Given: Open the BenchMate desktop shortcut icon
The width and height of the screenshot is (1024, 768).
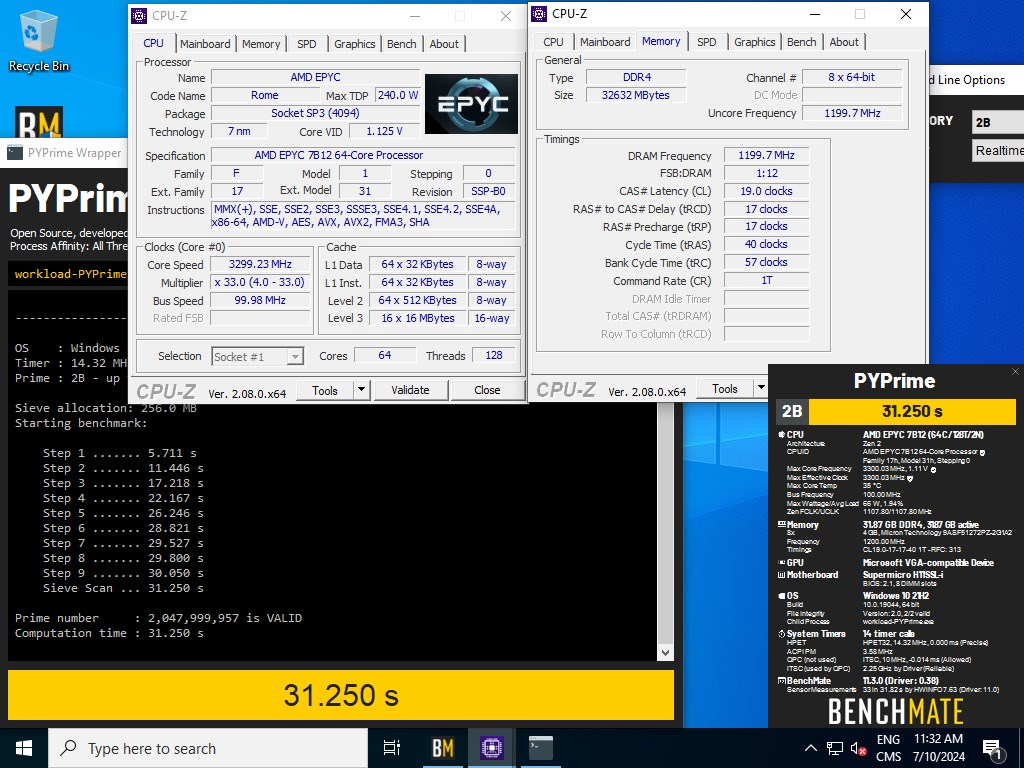Looking at the screenshot, I should 39,122.
